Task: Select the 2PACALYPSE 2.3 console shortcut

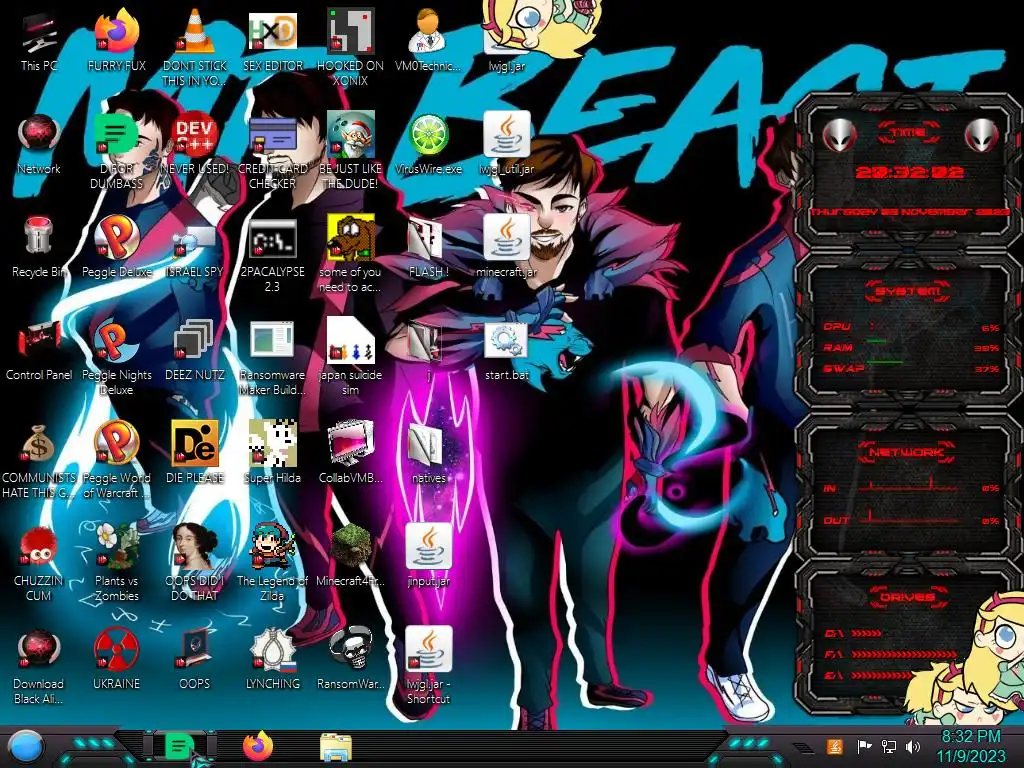Action: [273, 255]
